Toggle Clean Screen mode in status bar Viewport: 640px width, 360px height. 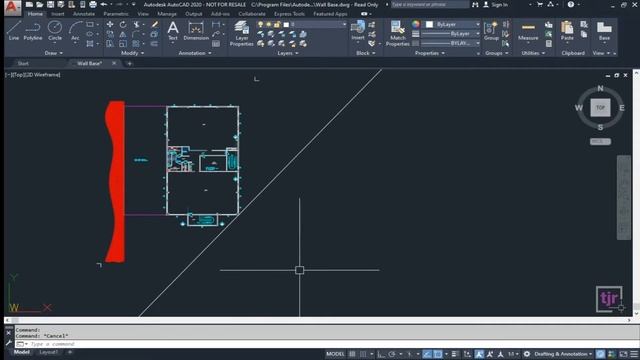pos(623,354)
